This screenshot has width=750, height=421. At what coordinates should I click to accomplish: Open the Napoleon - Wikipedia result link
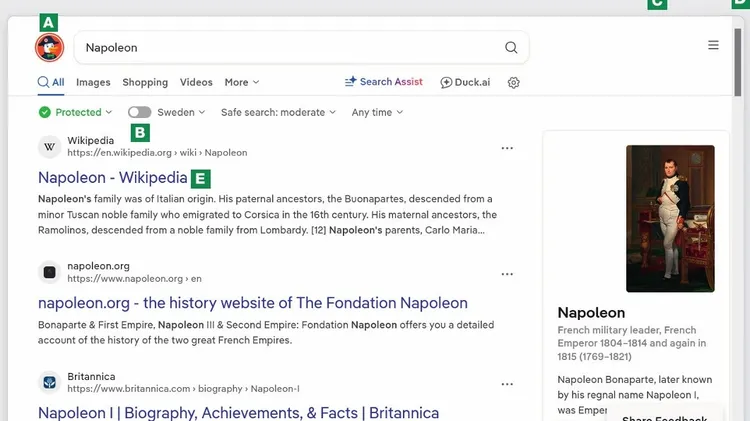tap(112, 177)
